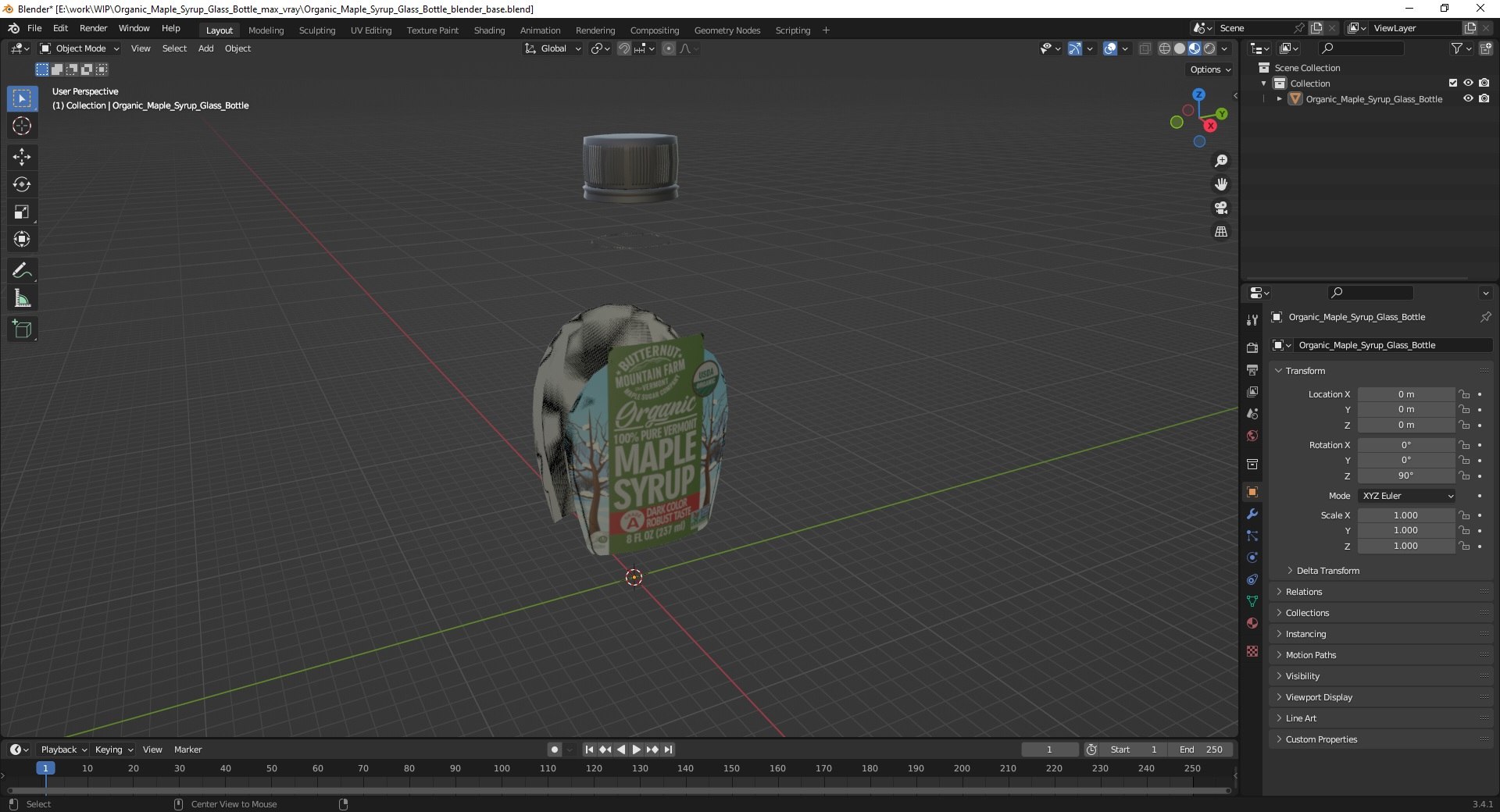Activate the Move tool
The width and height of the screenshot is (1500, 812).
[22, 157]
